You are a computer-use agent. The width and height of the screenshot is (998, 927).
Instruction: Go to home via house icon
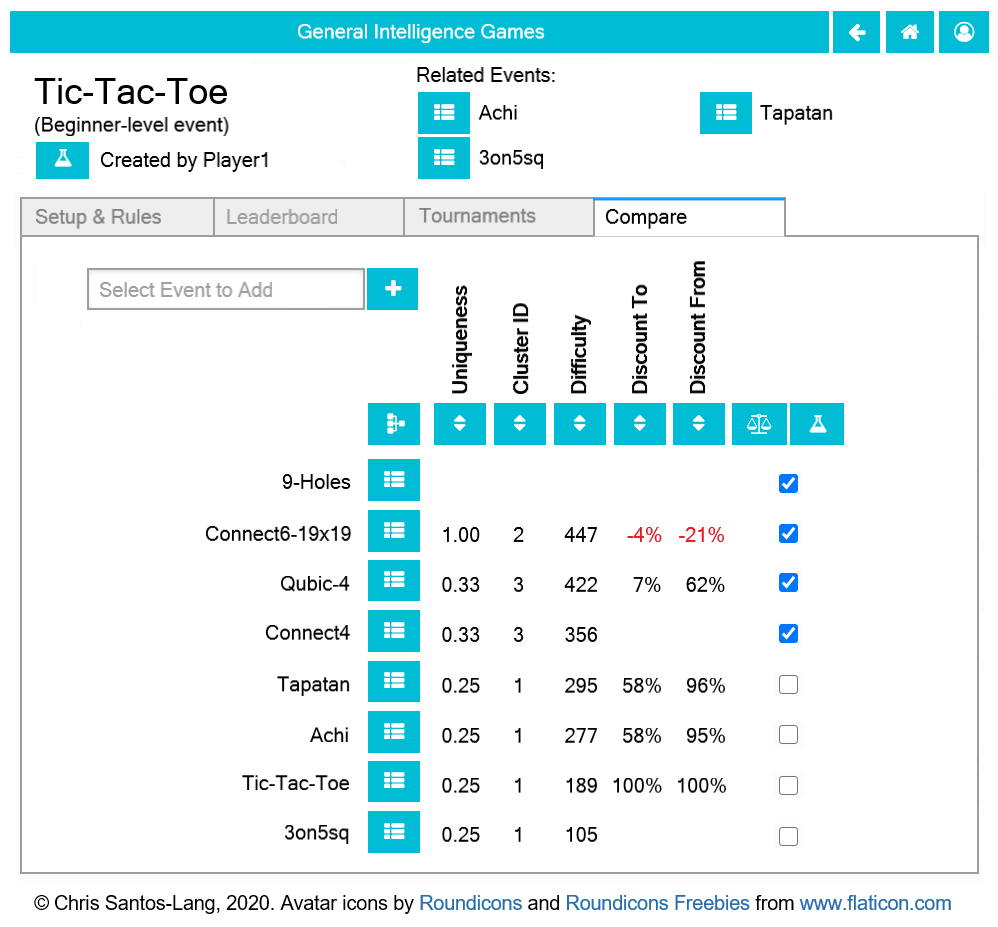910,32
